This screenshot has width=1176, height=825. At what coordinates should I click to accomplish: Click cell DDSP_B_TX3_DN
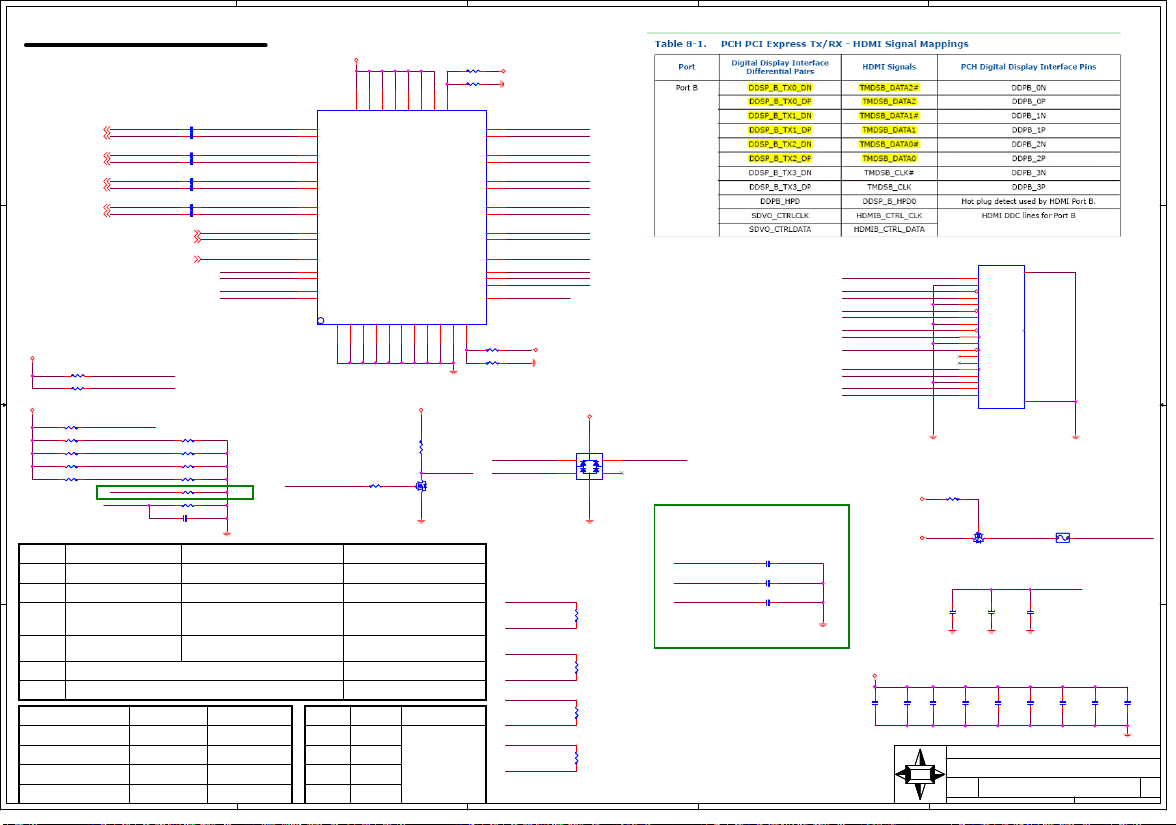tap(780, 172)
